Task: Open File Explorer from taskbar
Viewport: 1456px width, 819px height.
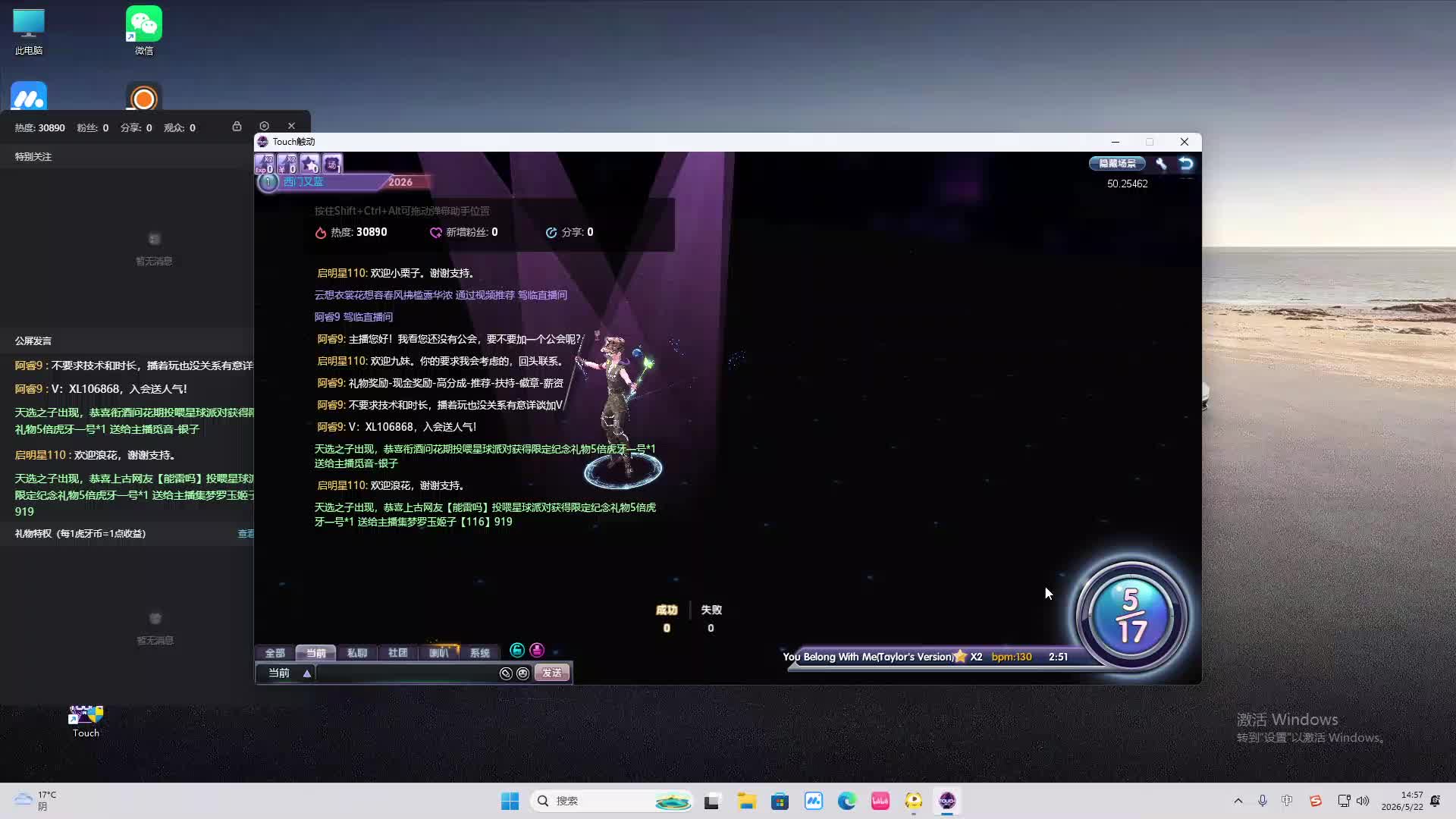Action: click(747, 802)
